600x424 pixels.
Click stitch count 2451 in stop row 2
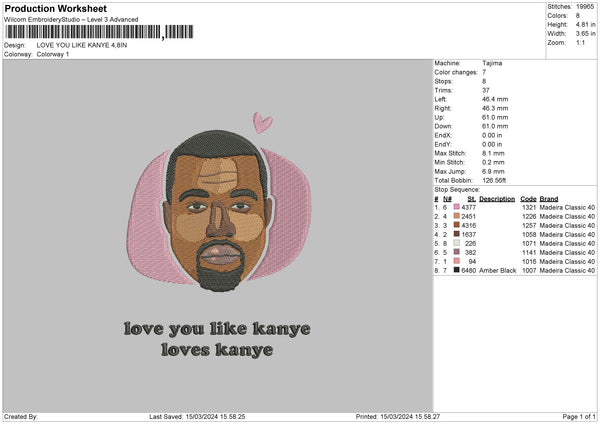[x=469, y=216]
